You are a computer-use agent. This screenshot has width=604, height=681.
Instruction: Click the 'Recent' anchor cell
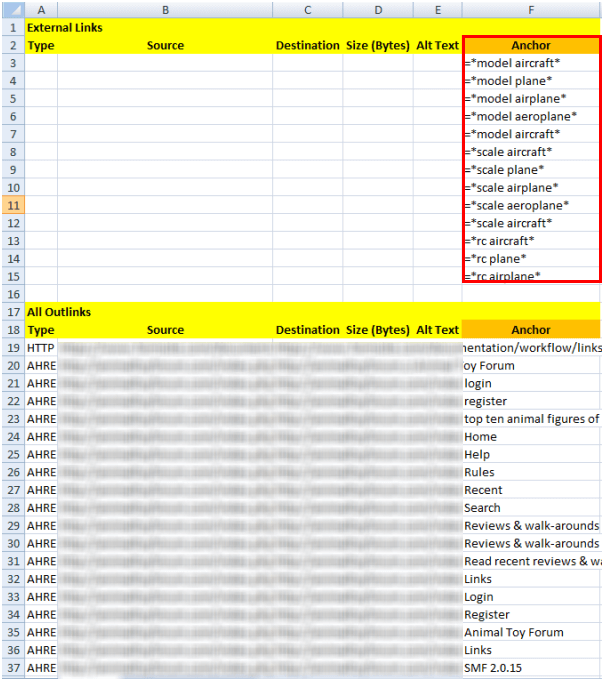[x=531, y=490]
